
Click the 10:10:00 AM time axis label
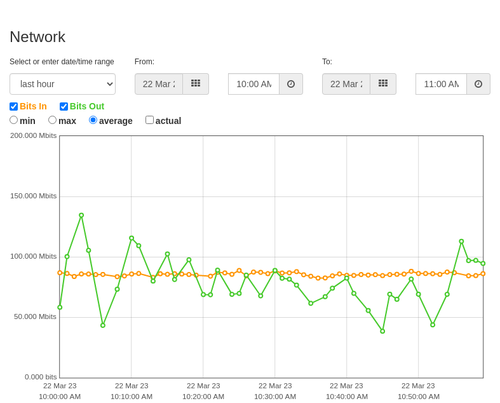(132, 397)
